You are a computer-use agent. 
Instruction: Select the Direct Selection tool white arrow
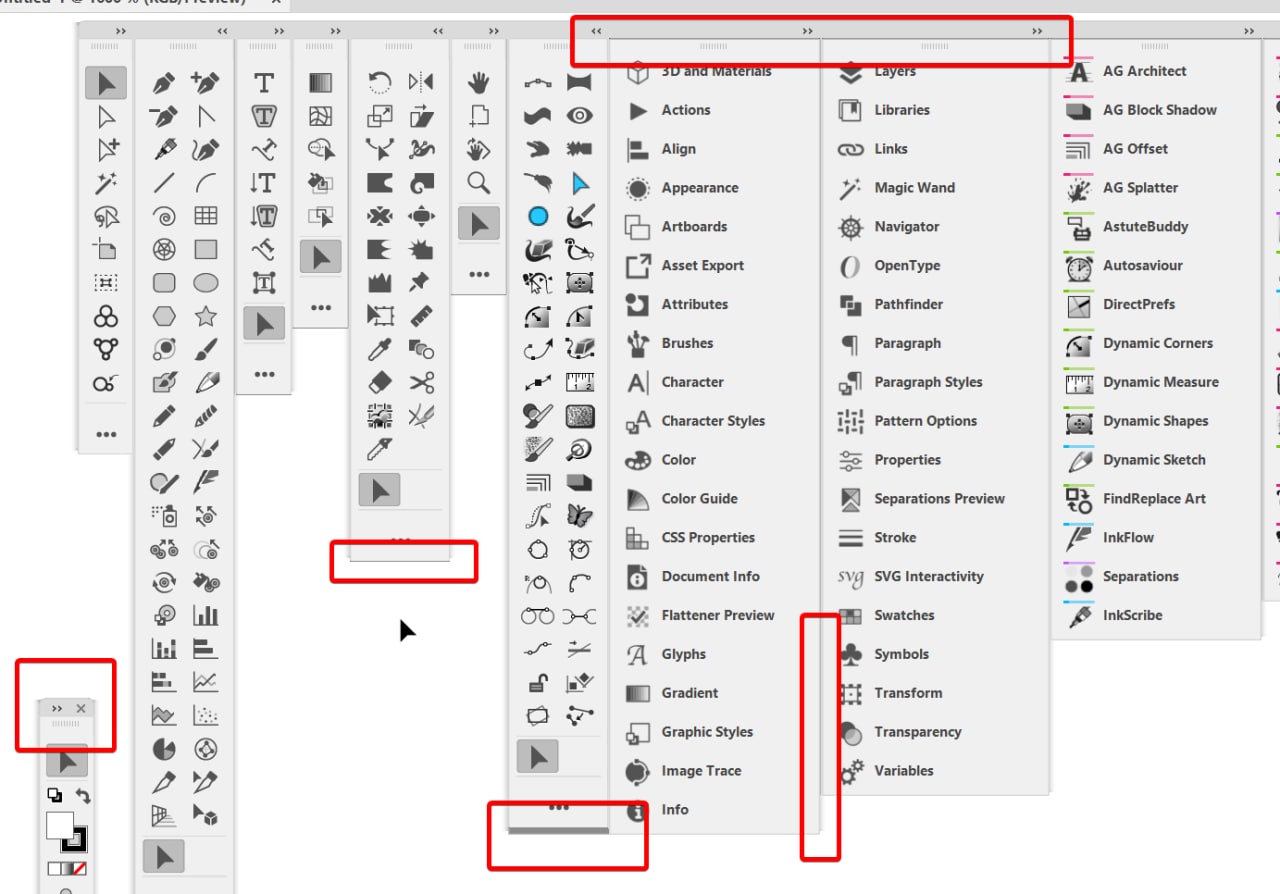tap(106, 117)
